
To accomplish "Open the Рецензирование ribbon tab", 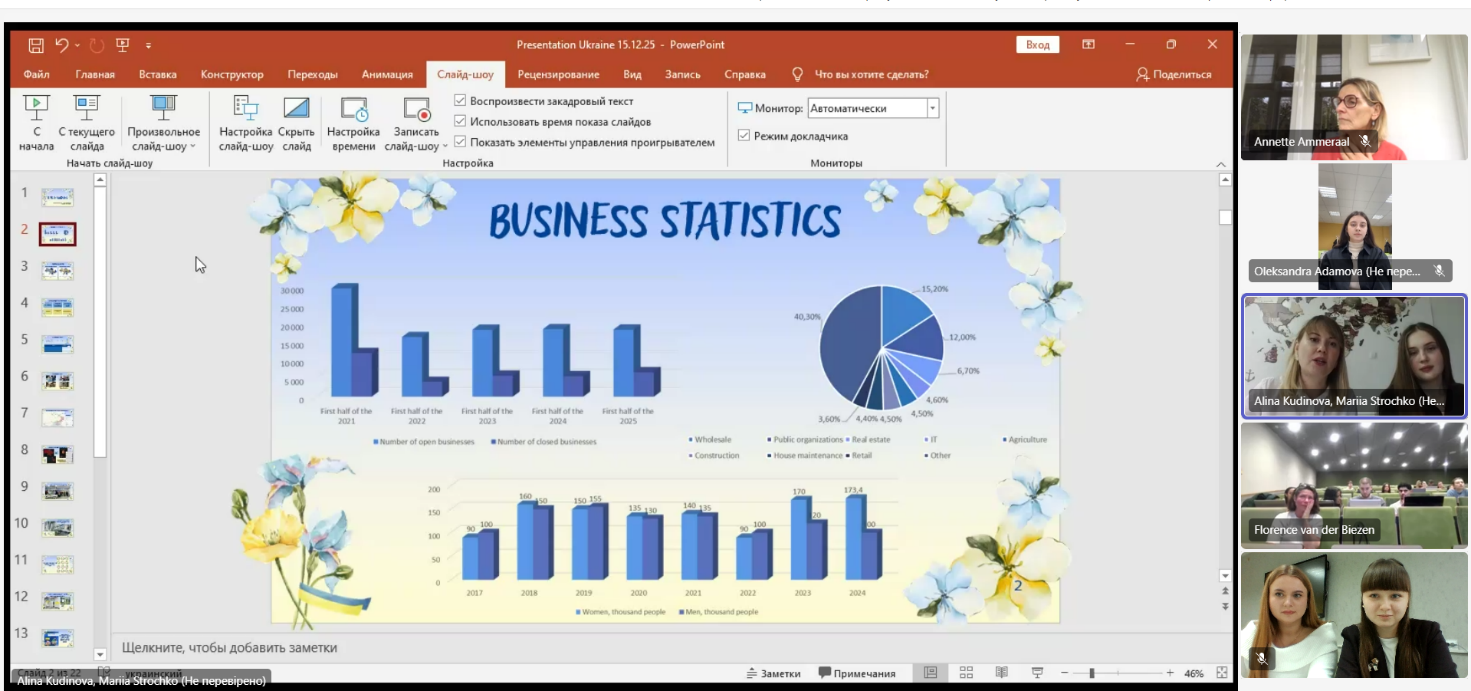I will point(558,74).
